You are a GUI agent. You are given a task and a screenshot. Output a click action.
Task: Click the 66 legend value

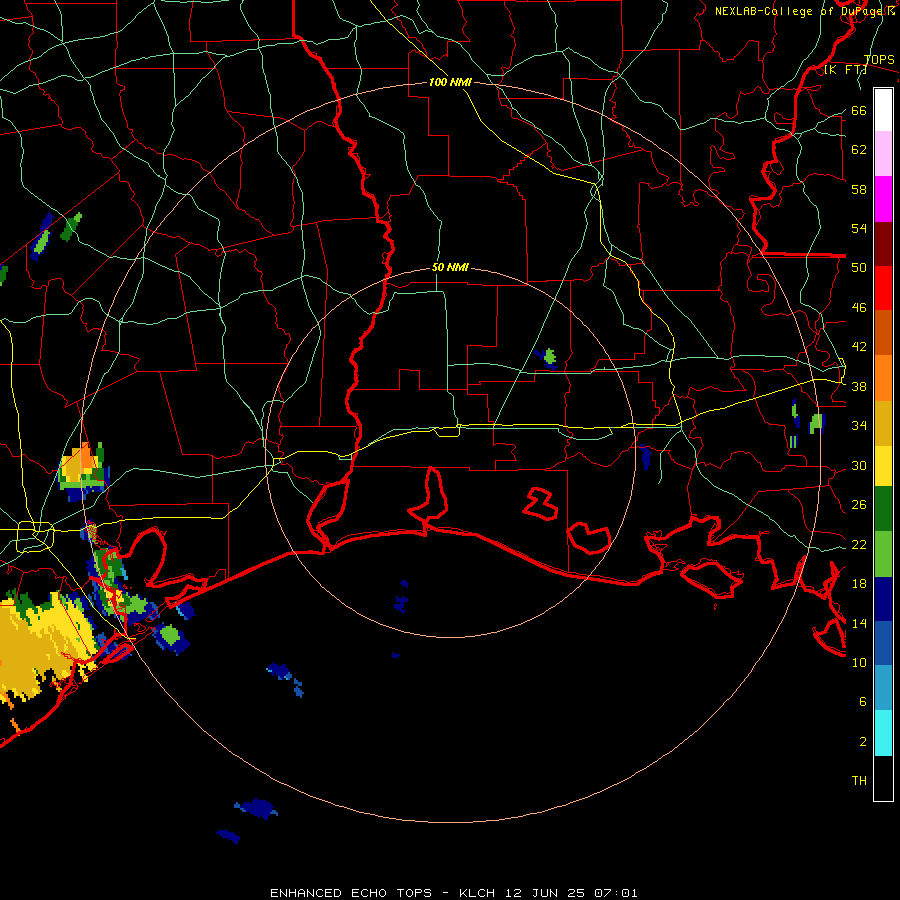coord(859,111)
